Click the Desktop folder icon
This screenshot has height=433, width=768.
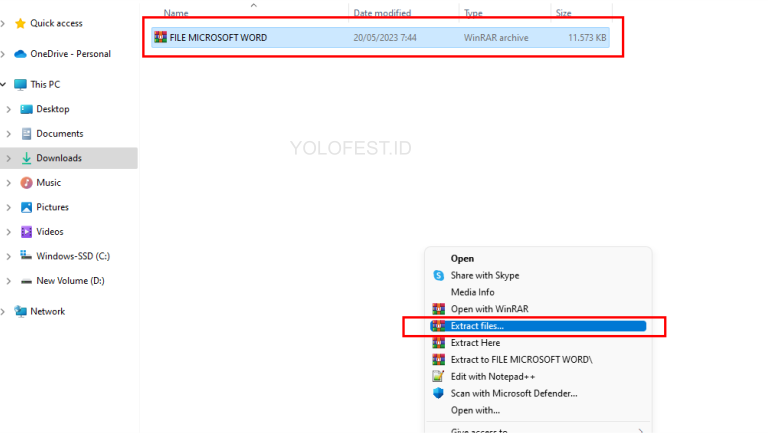tap(26, 109)
